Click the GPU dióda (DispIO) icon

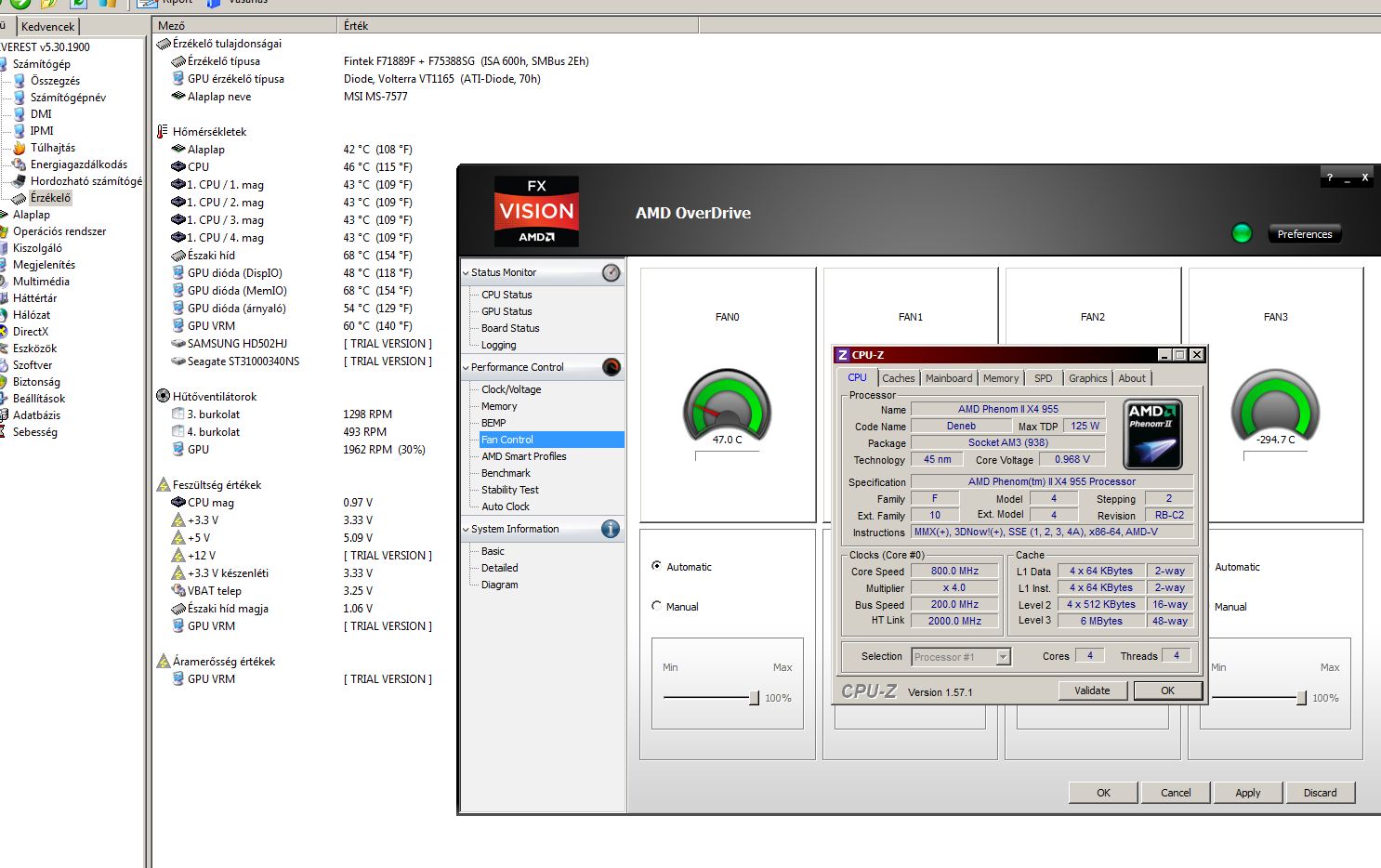click(178, 273)
